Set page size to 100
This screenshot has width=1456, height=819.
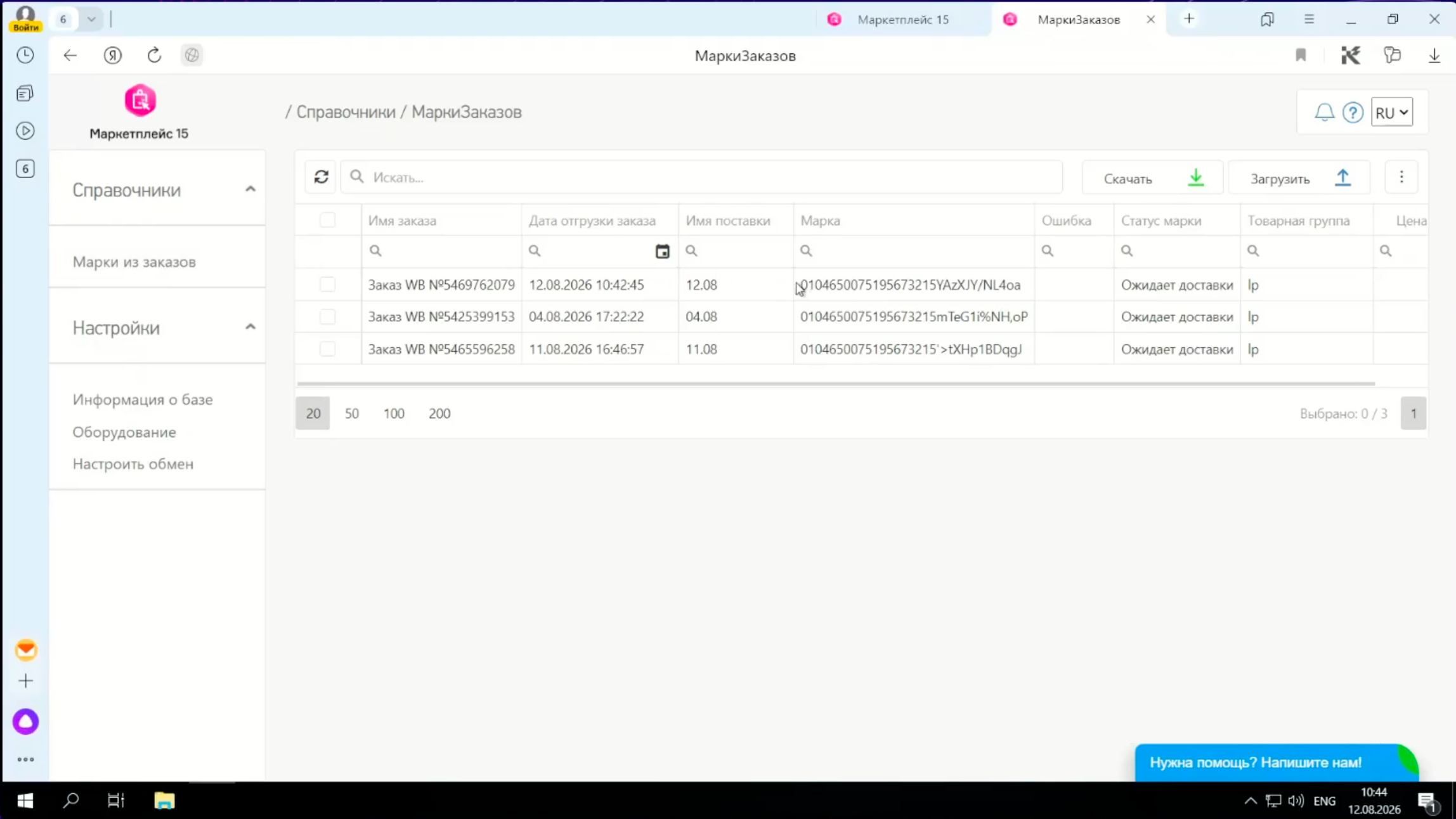tap(394, 413)
